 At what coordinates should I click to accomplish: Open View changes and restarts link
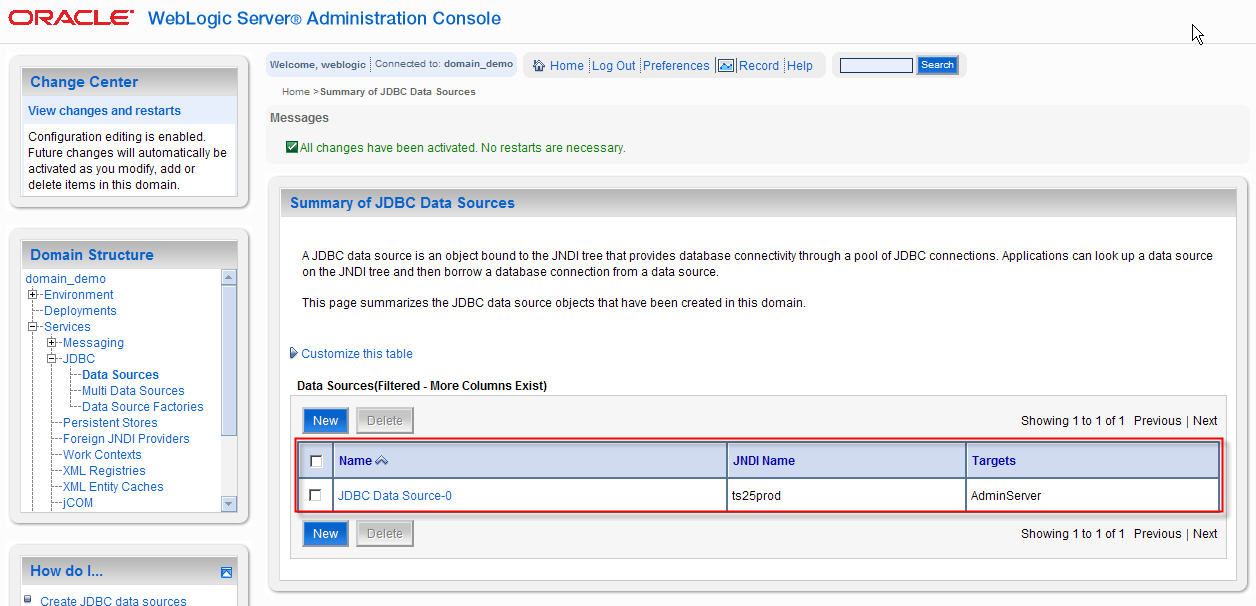coord(105,111)
